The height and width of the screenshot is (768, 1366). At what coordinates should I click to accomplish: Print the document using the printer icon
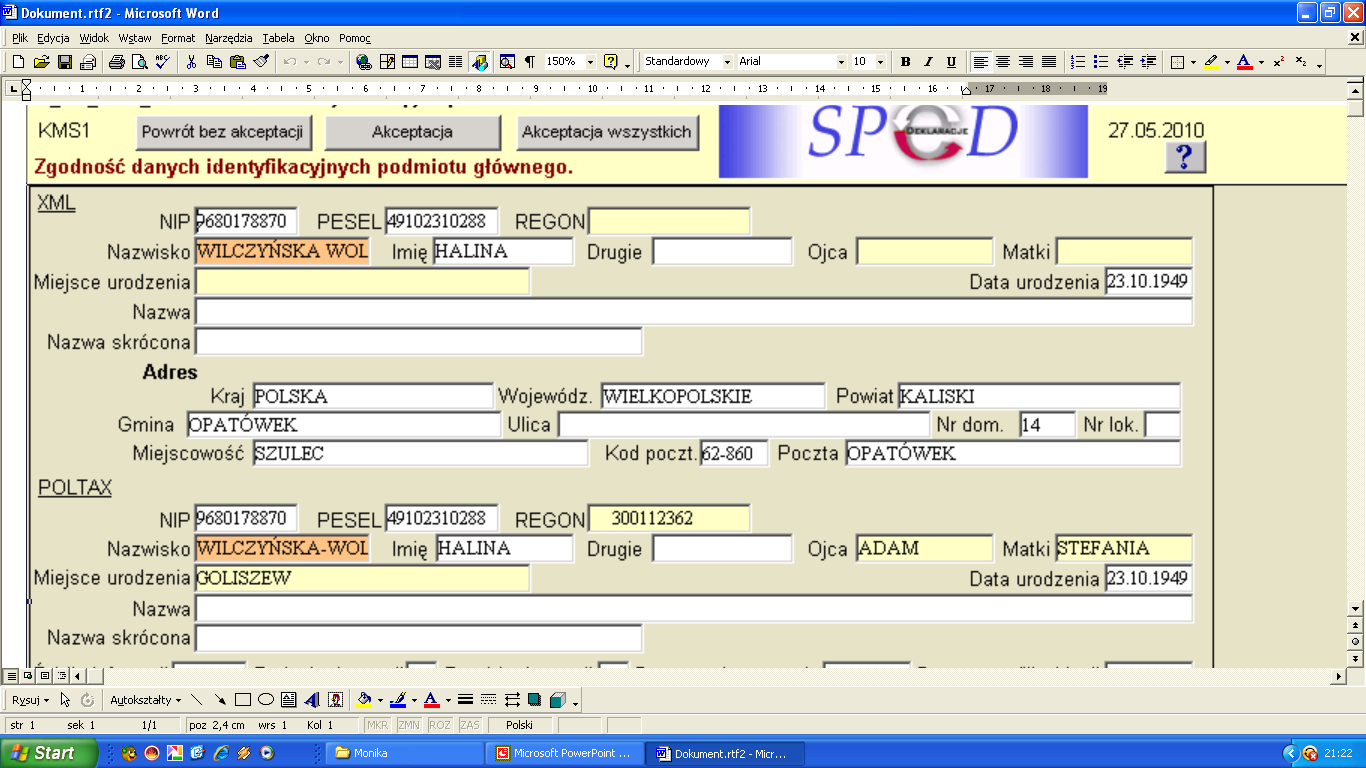[117, 62]
